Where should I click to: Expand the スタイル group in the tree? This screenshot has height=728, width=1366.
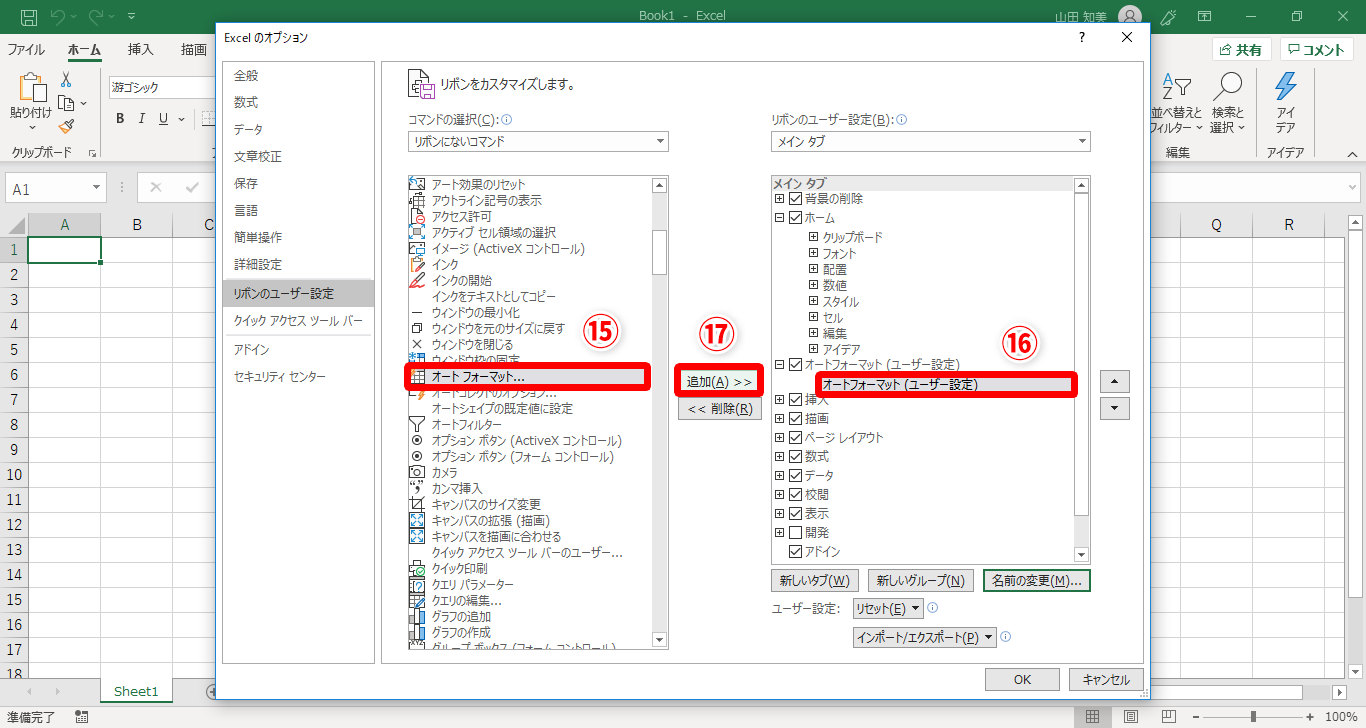814,301
